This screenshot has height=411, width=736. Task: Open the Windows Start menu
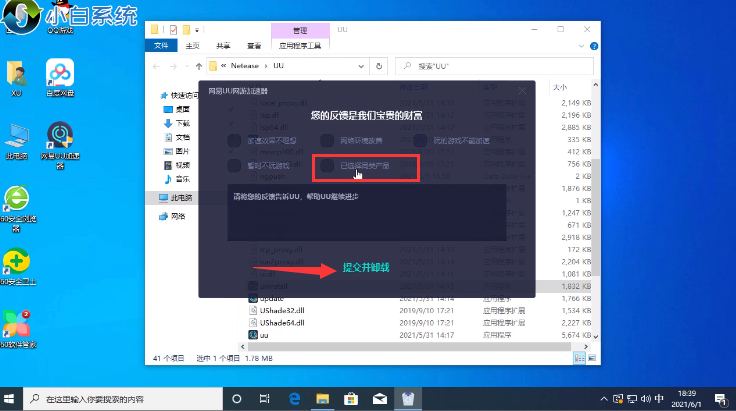pos(9,399)
